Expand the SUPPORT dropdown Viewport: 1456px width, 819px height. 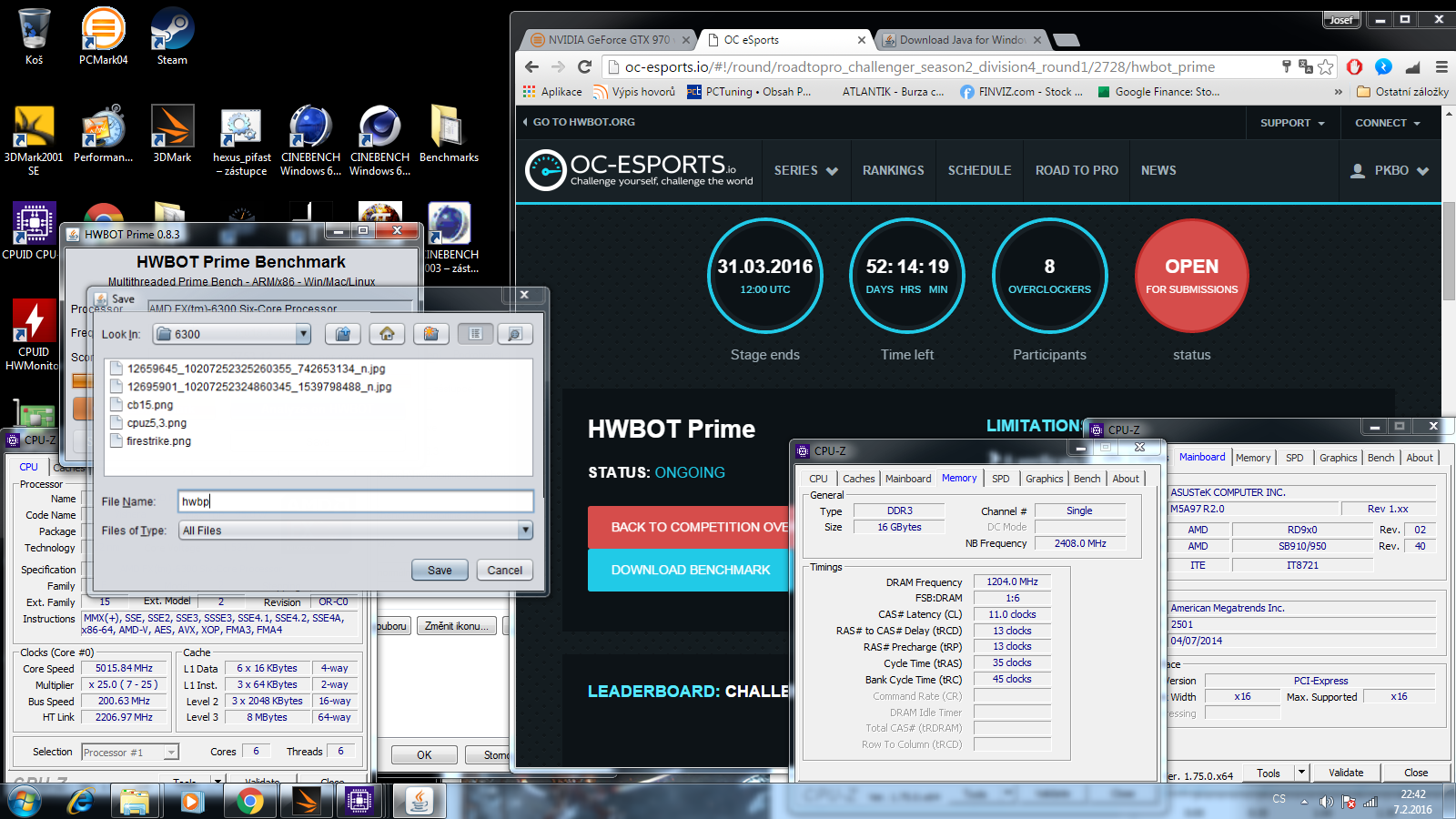(x=1292, y=123)
